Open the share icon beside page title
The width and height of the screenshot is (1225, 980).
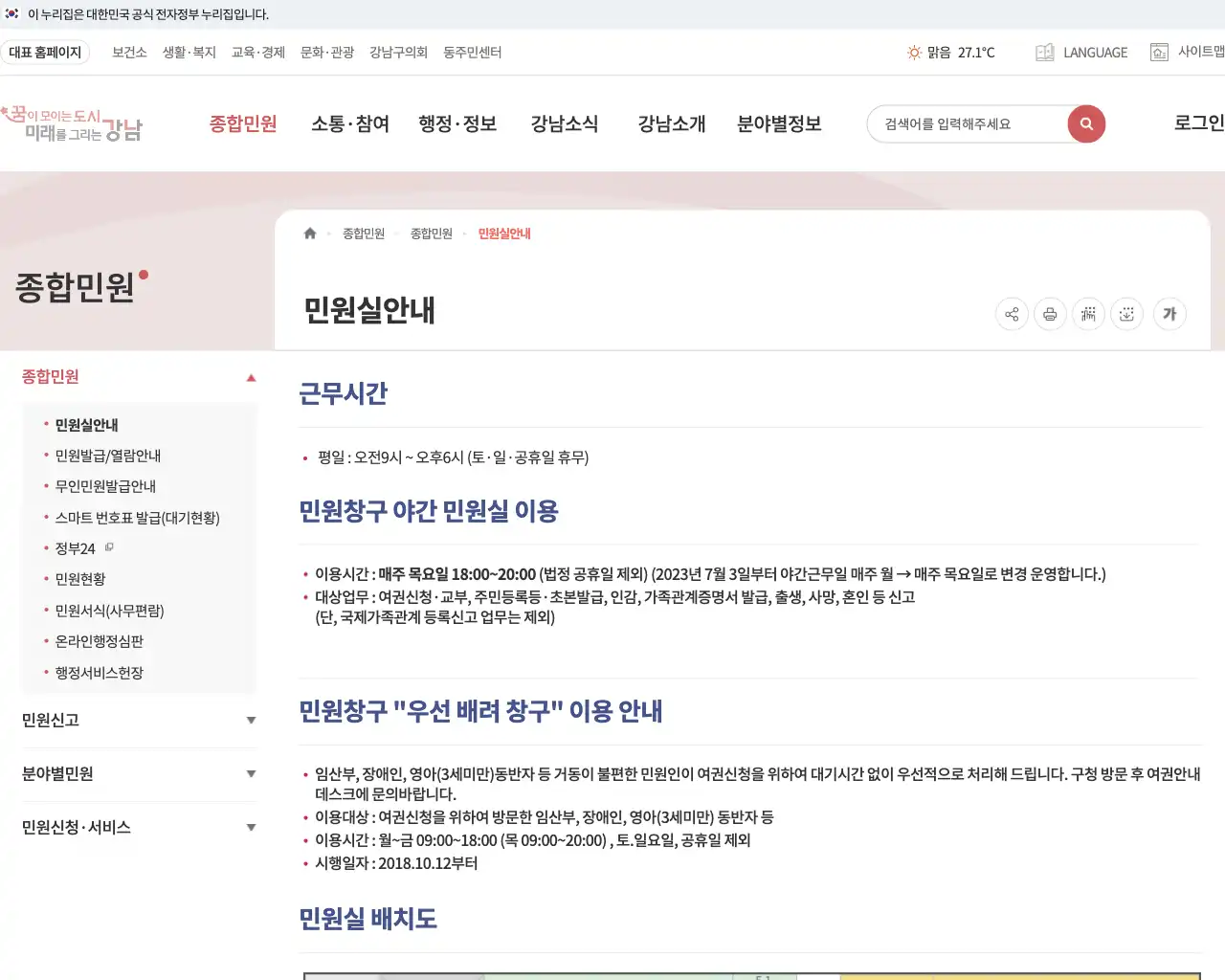tap(1012, 314)
